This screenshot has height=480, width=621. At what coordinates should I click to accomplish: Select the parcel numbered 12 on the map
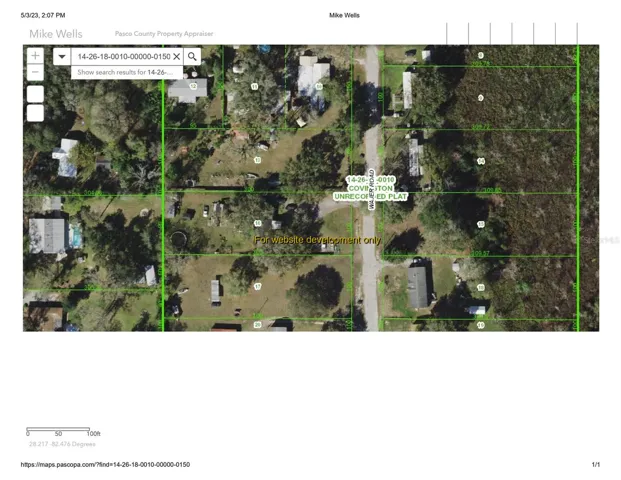coord(193,87)
